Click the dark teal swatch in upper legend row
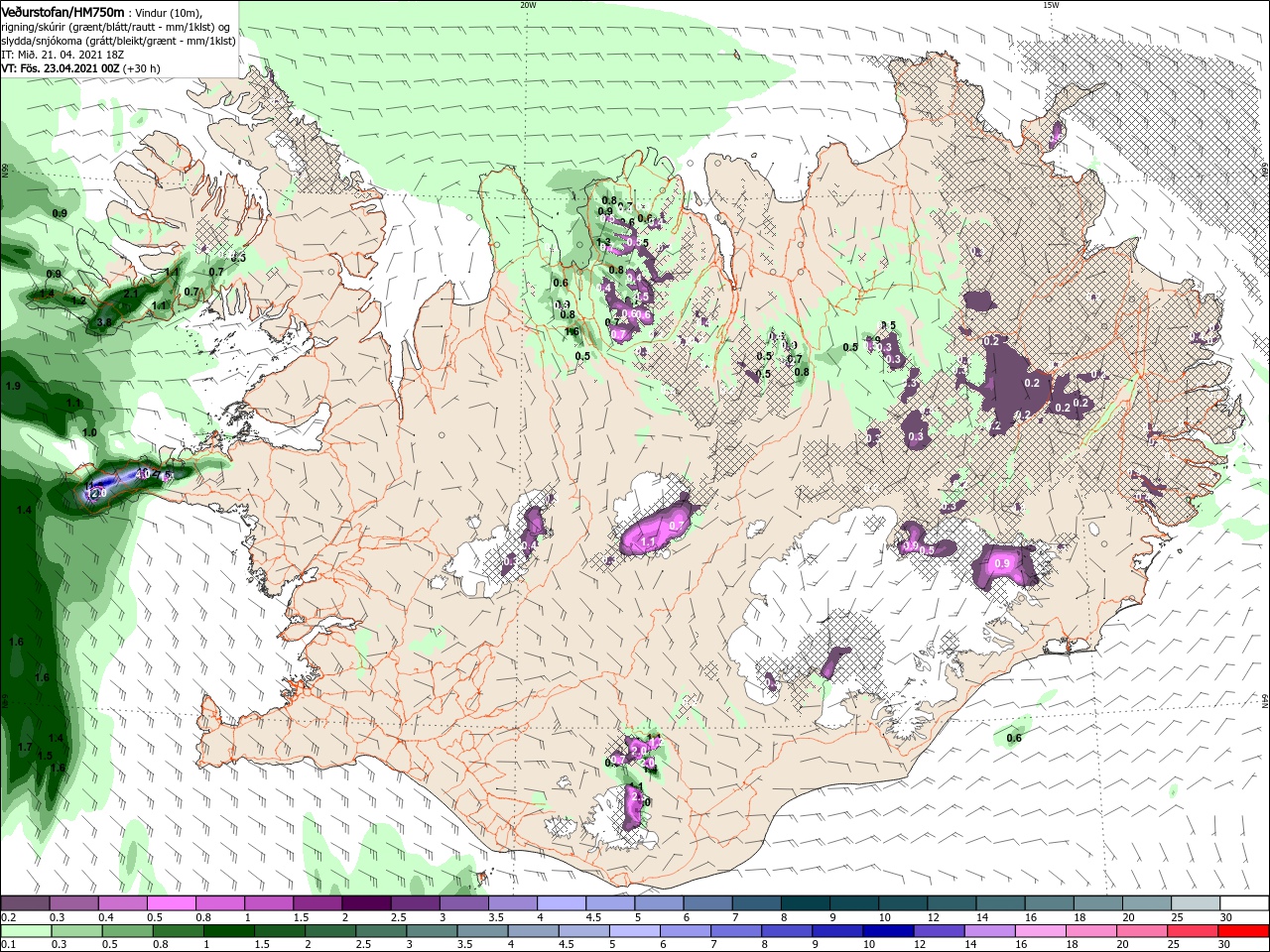The image size is (1270, 952). pyautogui.click(x=806, y=902)
